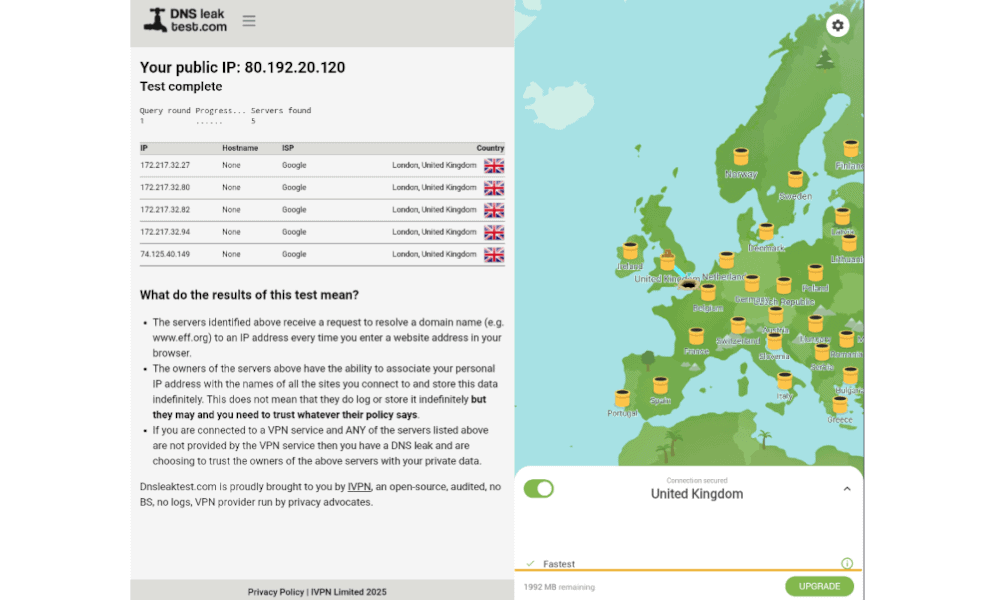Image resolution: width=1000 pixels, height=600 pixels.
Task: Select the Greece tunnel on the map
Action: [839, 405]
